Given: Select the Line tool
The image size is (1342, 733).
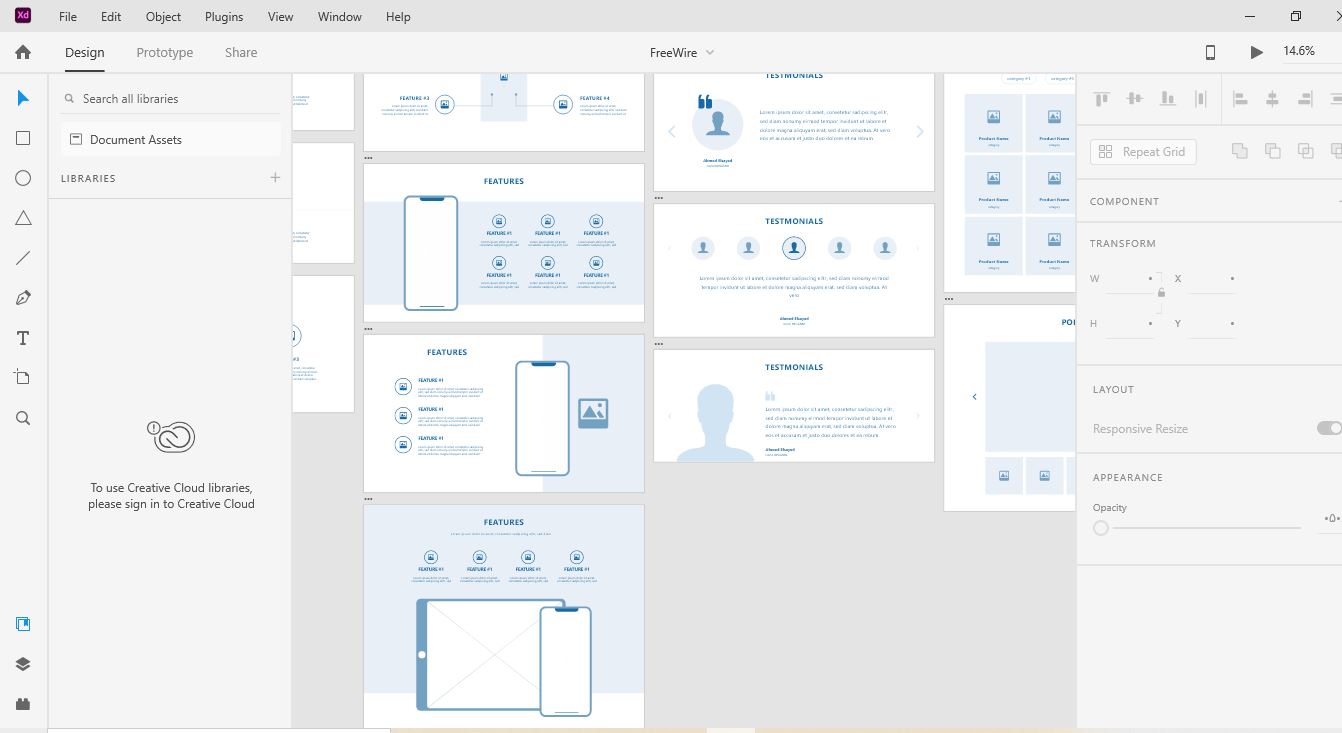Looking at the screenshot, I should 23,258.
